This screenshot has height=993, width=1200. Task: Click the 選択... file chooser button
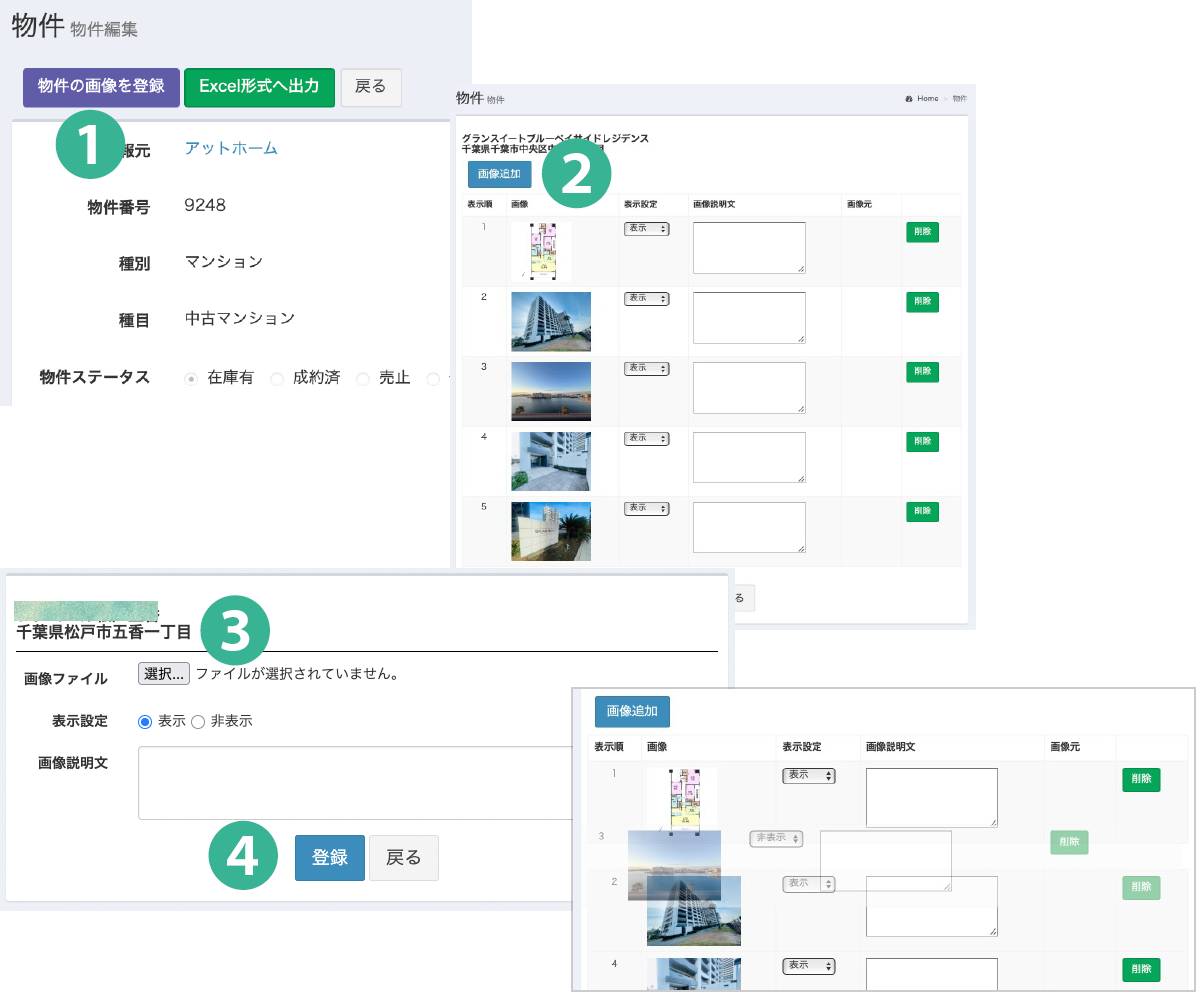(163, 674)
